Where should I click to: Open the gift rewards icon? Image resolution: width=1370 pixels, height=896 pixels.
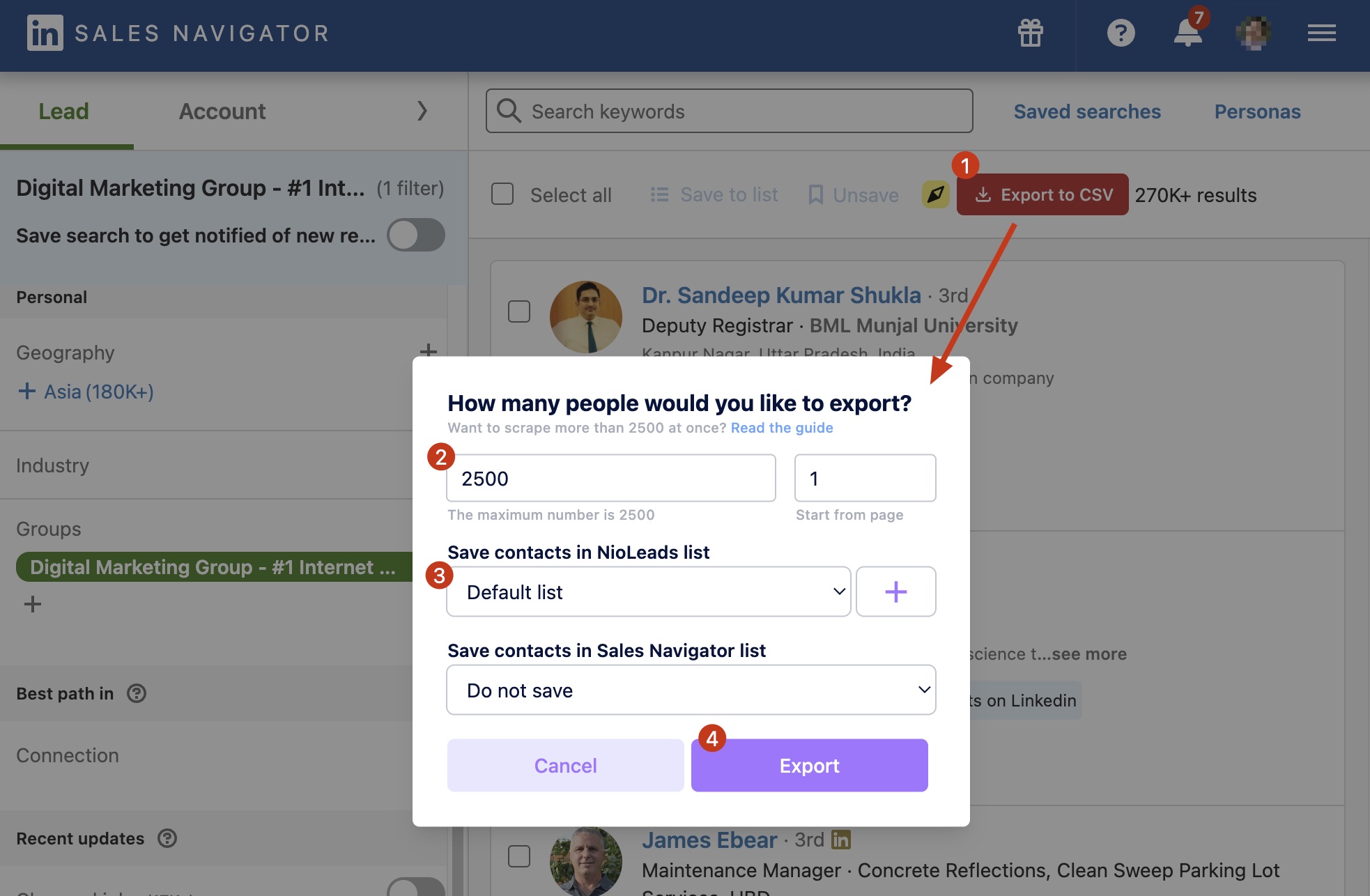(x=1030, y=33)
